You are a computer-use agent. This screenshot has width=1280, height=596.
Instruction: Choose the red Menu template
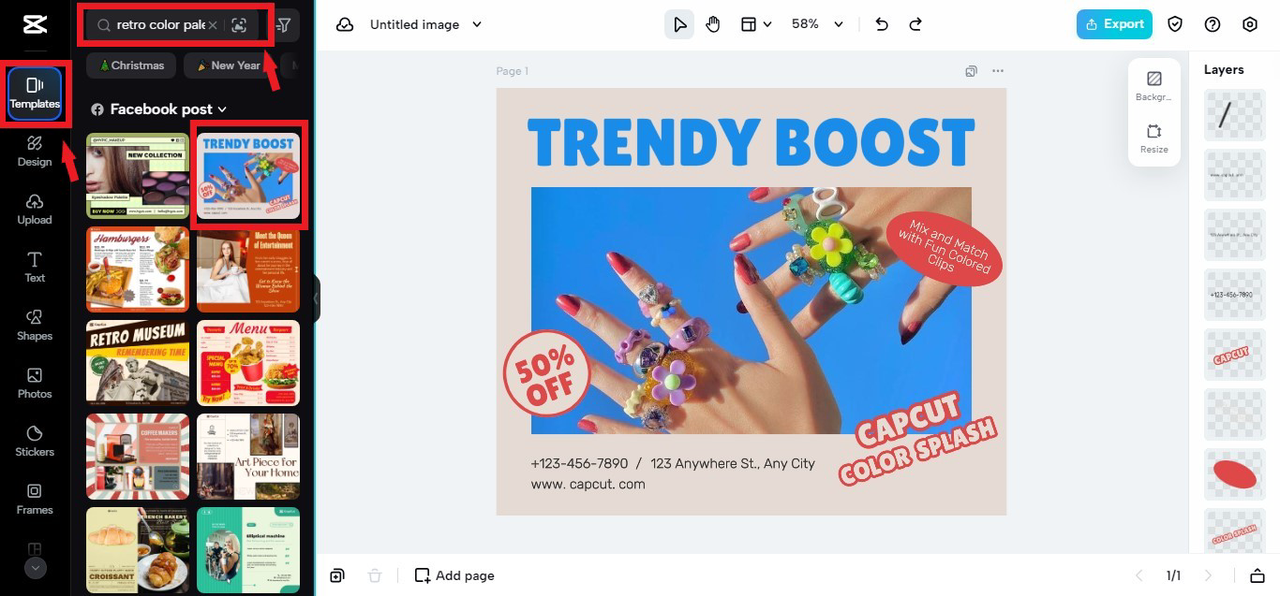248,362
